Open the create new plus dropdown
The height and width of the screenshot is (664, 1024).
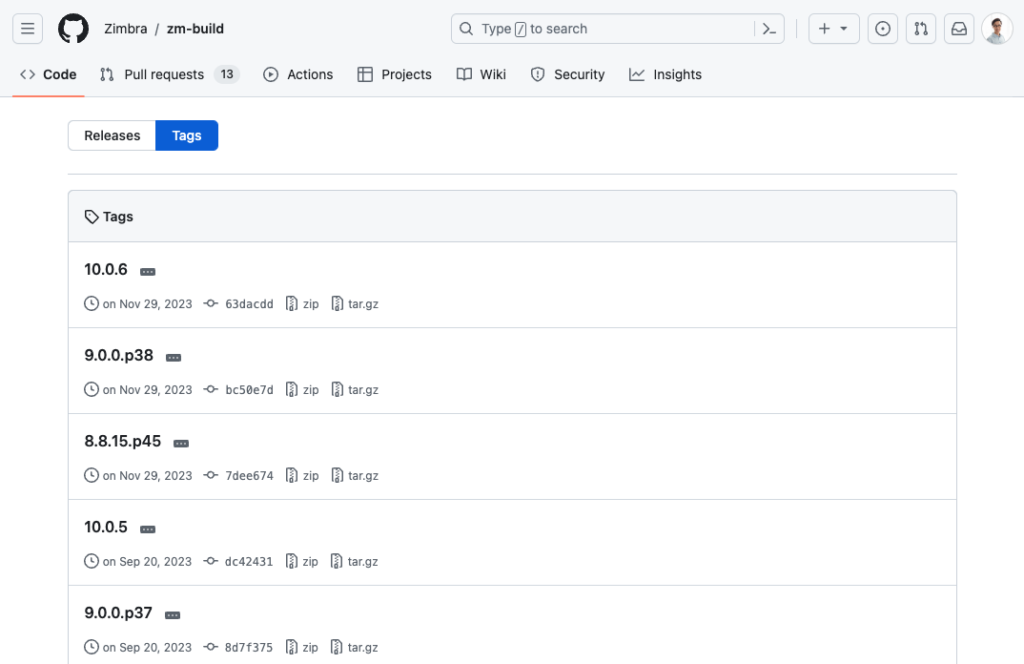pyautogui.click(x=834, y=29)
